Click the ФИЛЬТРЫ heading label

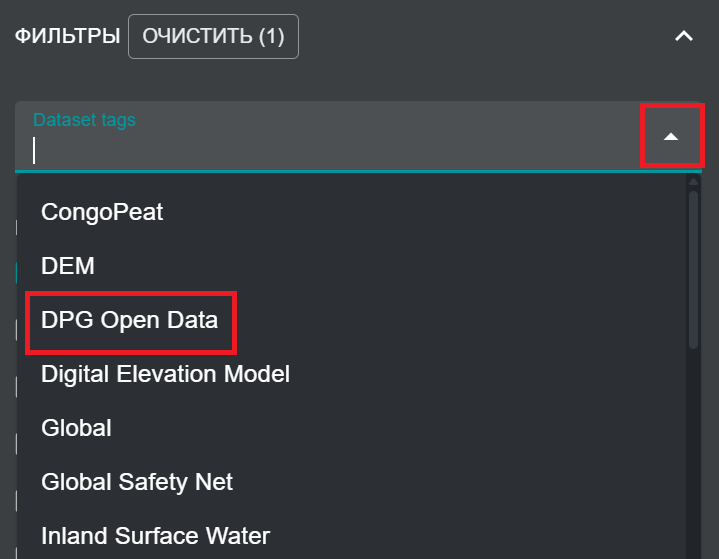click(x=67, y=37)
